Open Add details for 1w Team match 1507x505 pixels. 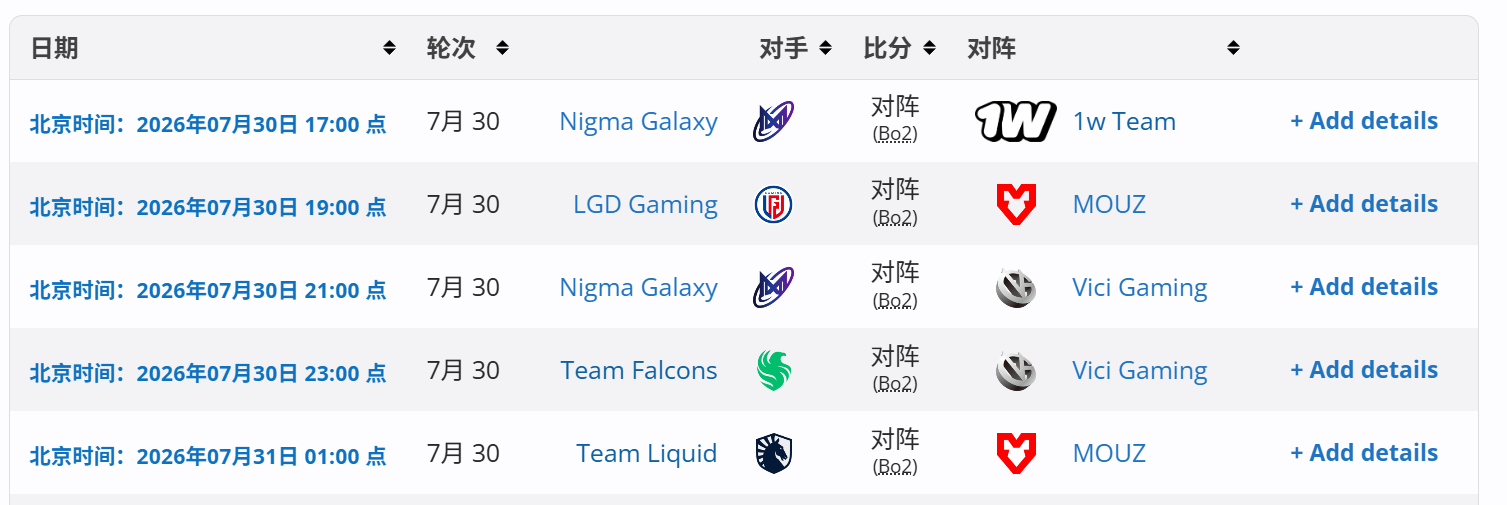point(1364,121)
